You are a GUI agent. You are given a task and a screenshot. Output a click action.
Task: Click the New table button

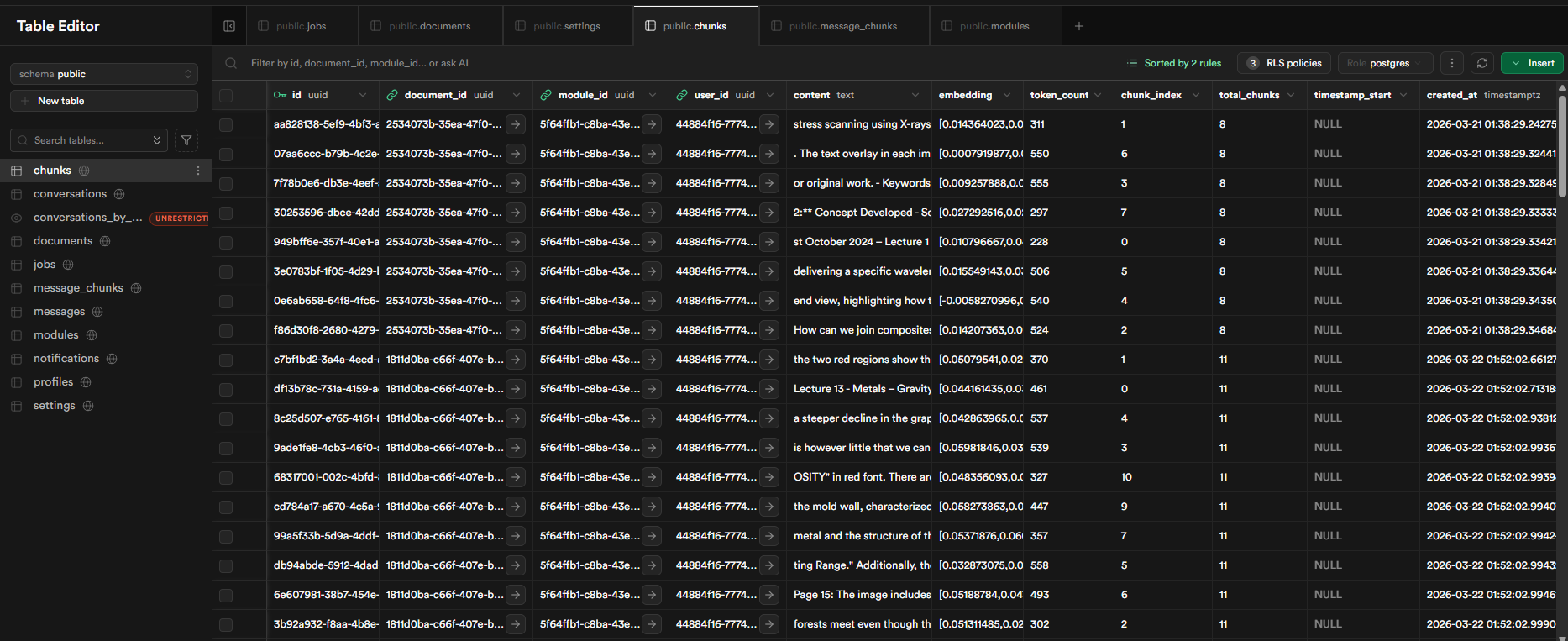(x=104, y=101)
